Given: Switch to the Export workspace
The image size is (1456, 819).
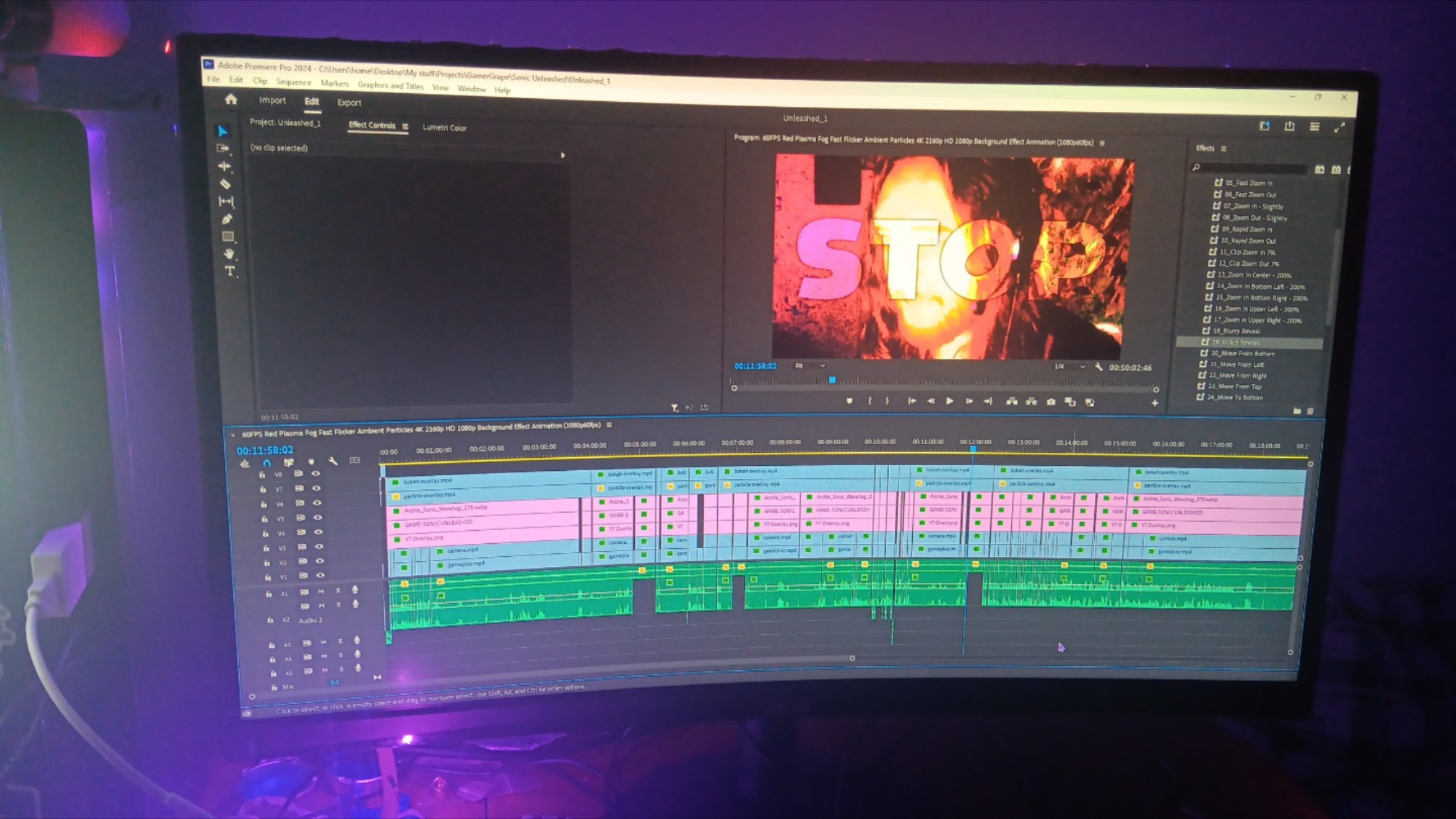Looking at the screenshot, I should pyautogui.click(x=349, y=103).
